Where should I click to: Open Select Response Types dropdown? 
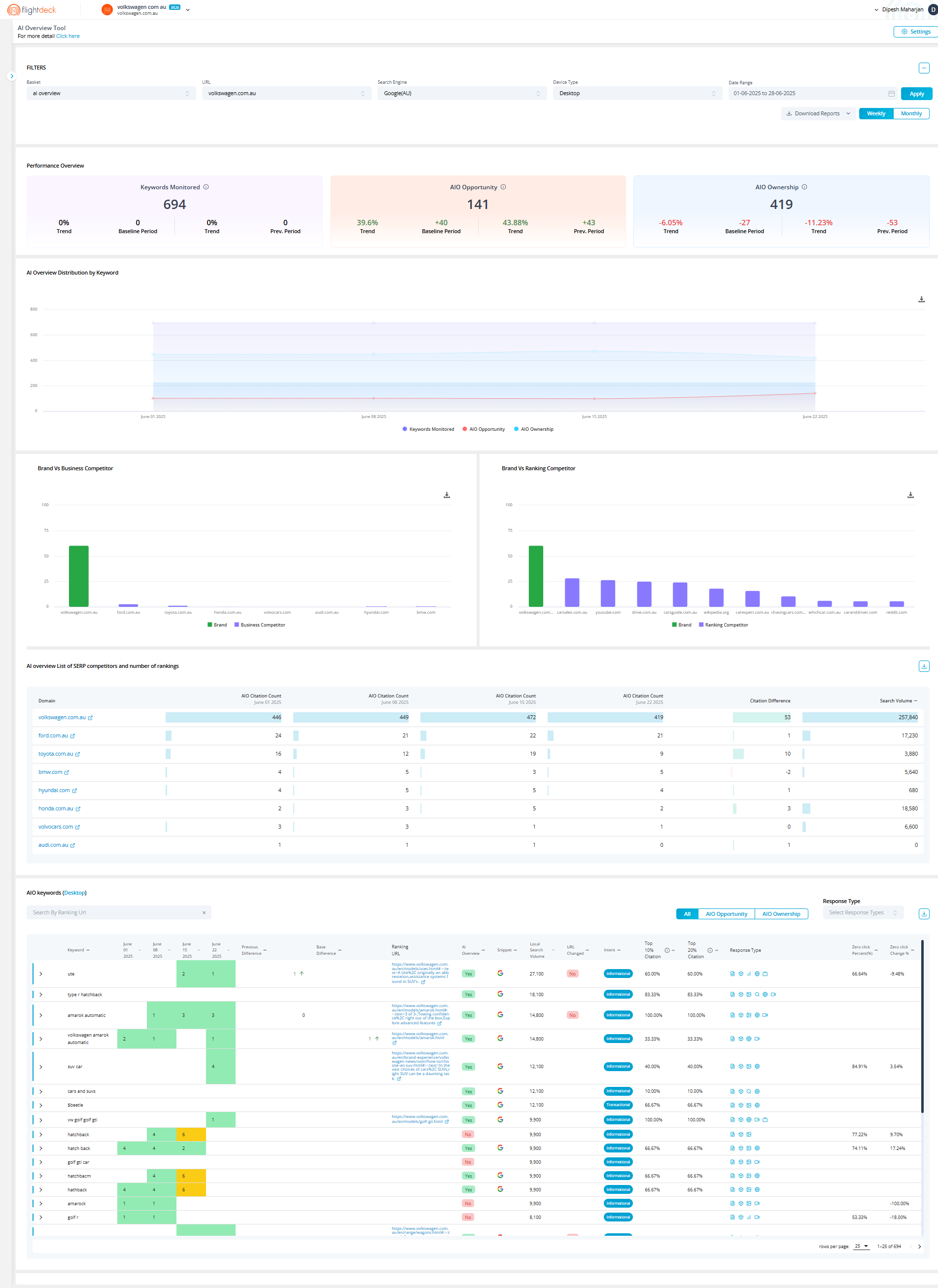863,913
